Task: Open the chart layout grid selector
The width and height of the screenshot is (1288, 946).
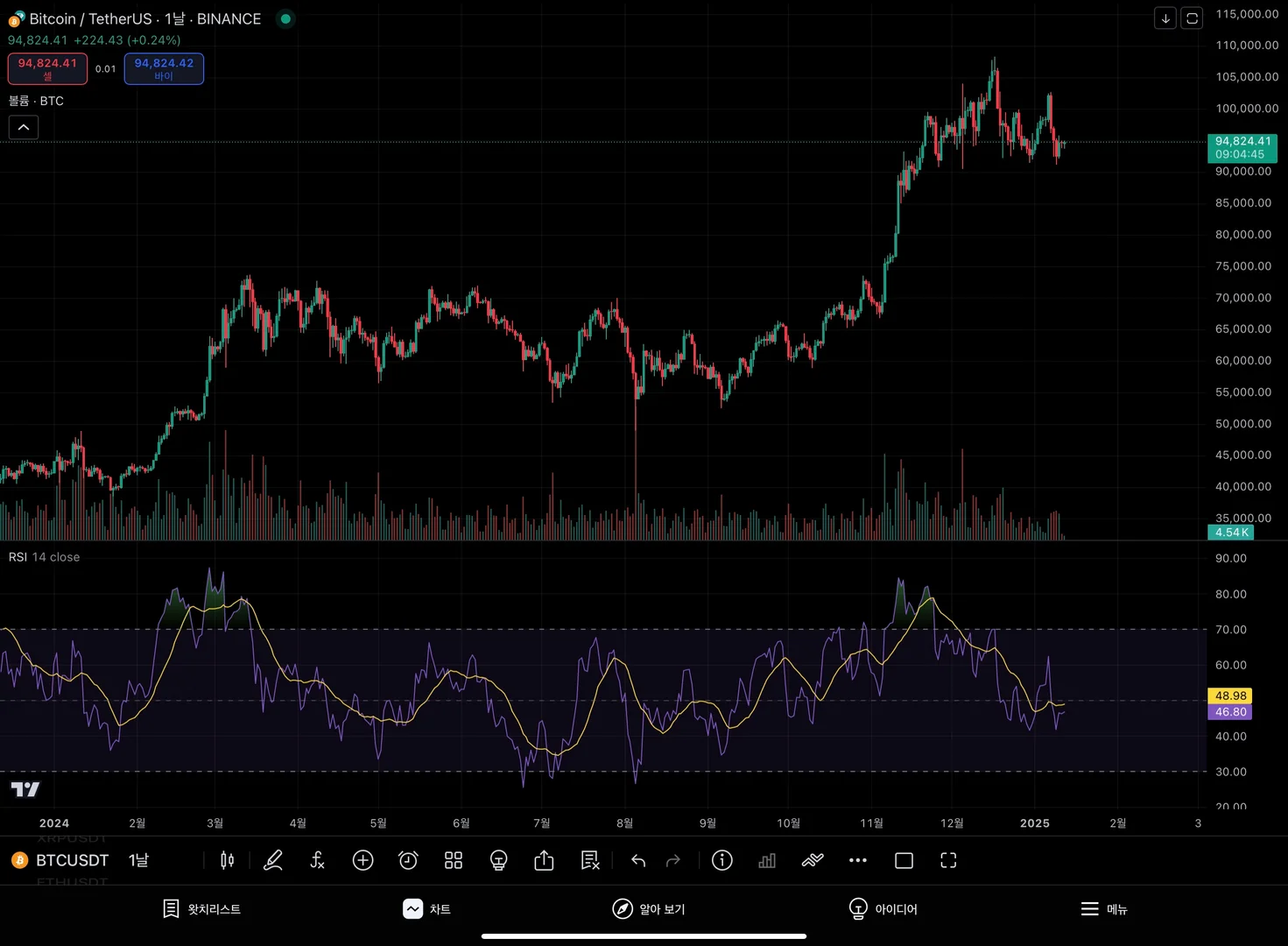Action: [454, 860]
